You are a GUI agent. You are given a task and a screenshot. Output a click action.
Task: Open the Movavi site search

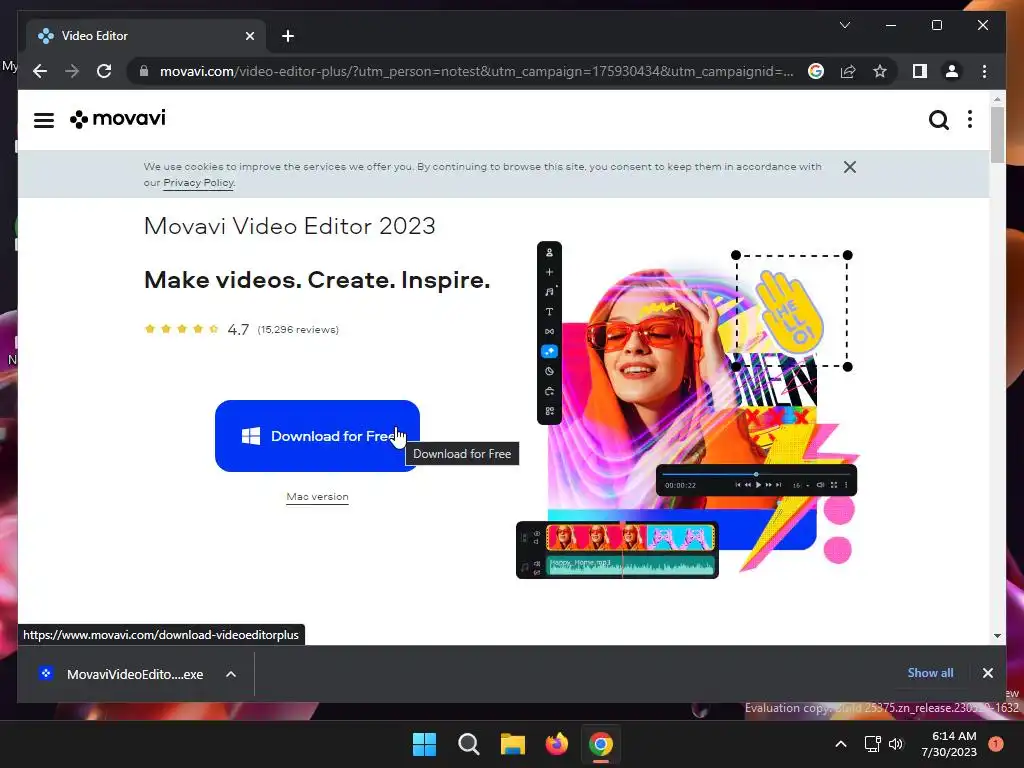click(x=938, y=120)
